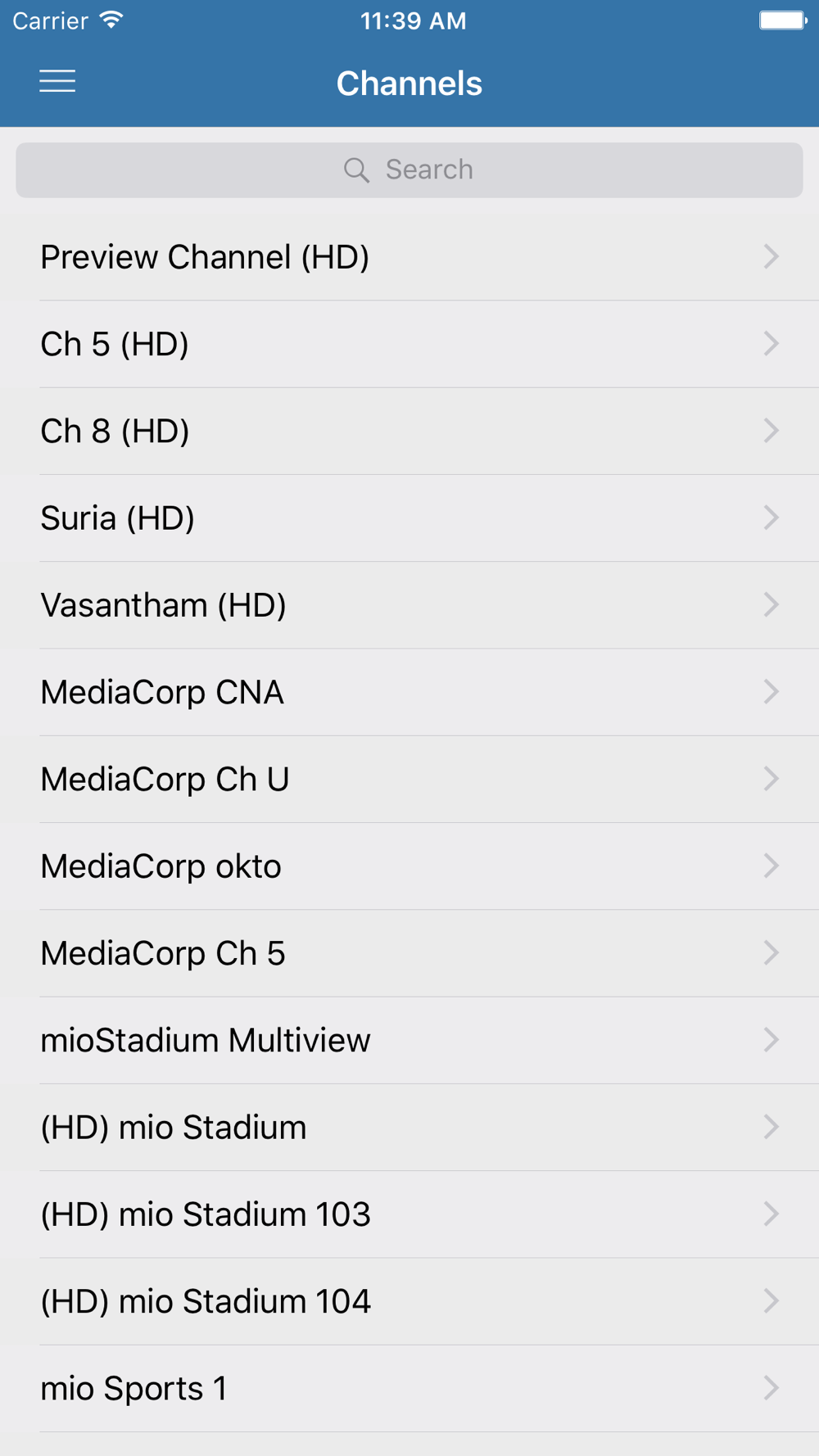Go to mio Sports 1
The height and width of the screenshot is (1456, 819).
pyautogui.click(x=133, y=1388)
